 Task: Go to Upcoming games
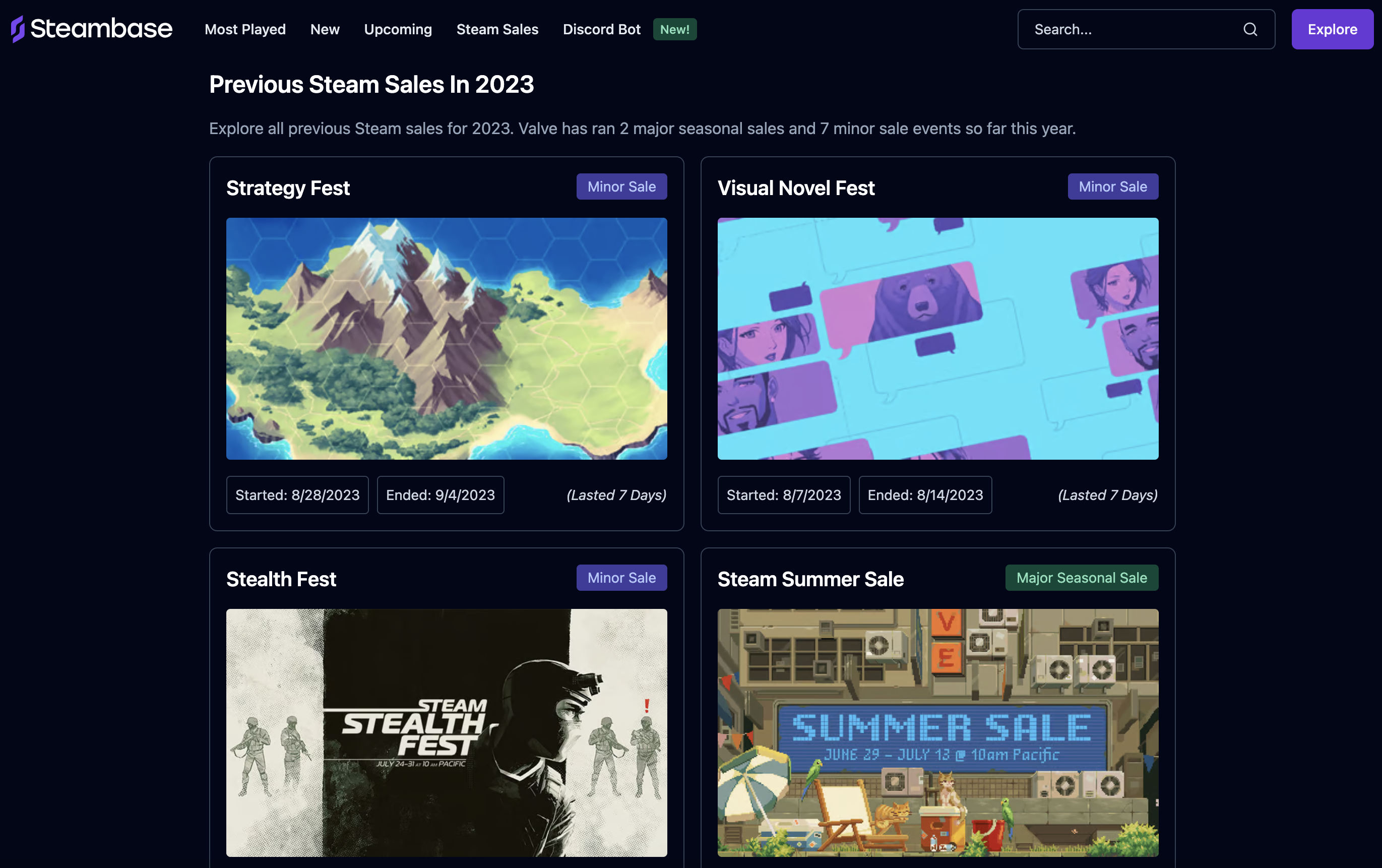pyautogui.click(x=398, y=29)
